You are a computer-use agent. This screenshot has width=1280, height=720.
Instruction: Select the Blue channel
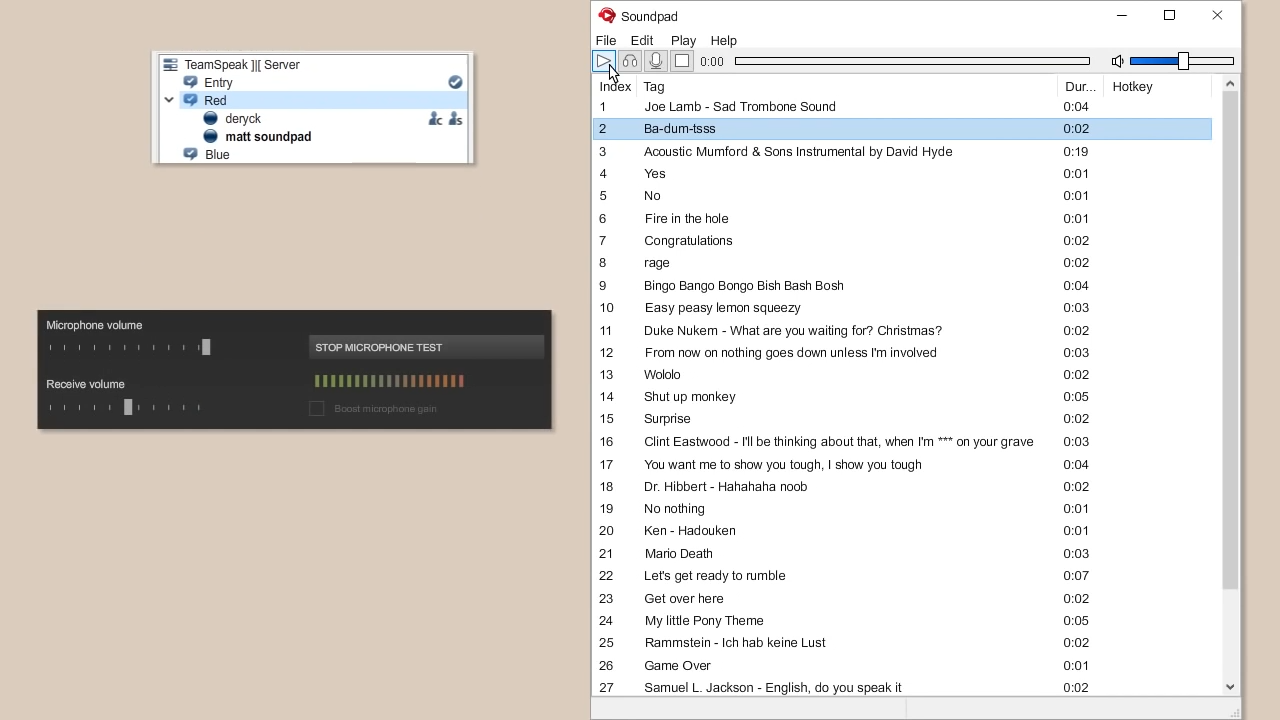[x=217, y=155]
